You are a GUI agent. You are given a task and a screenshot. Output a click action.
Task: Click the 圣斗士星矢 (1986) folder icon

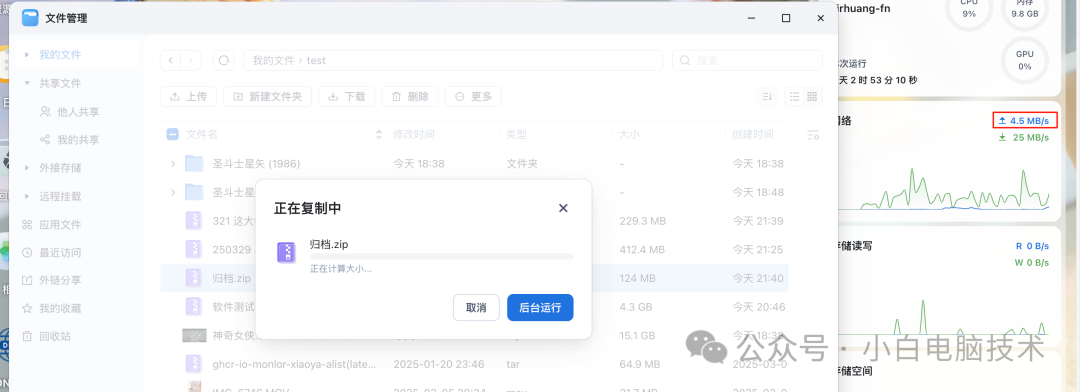click(194, 163)
